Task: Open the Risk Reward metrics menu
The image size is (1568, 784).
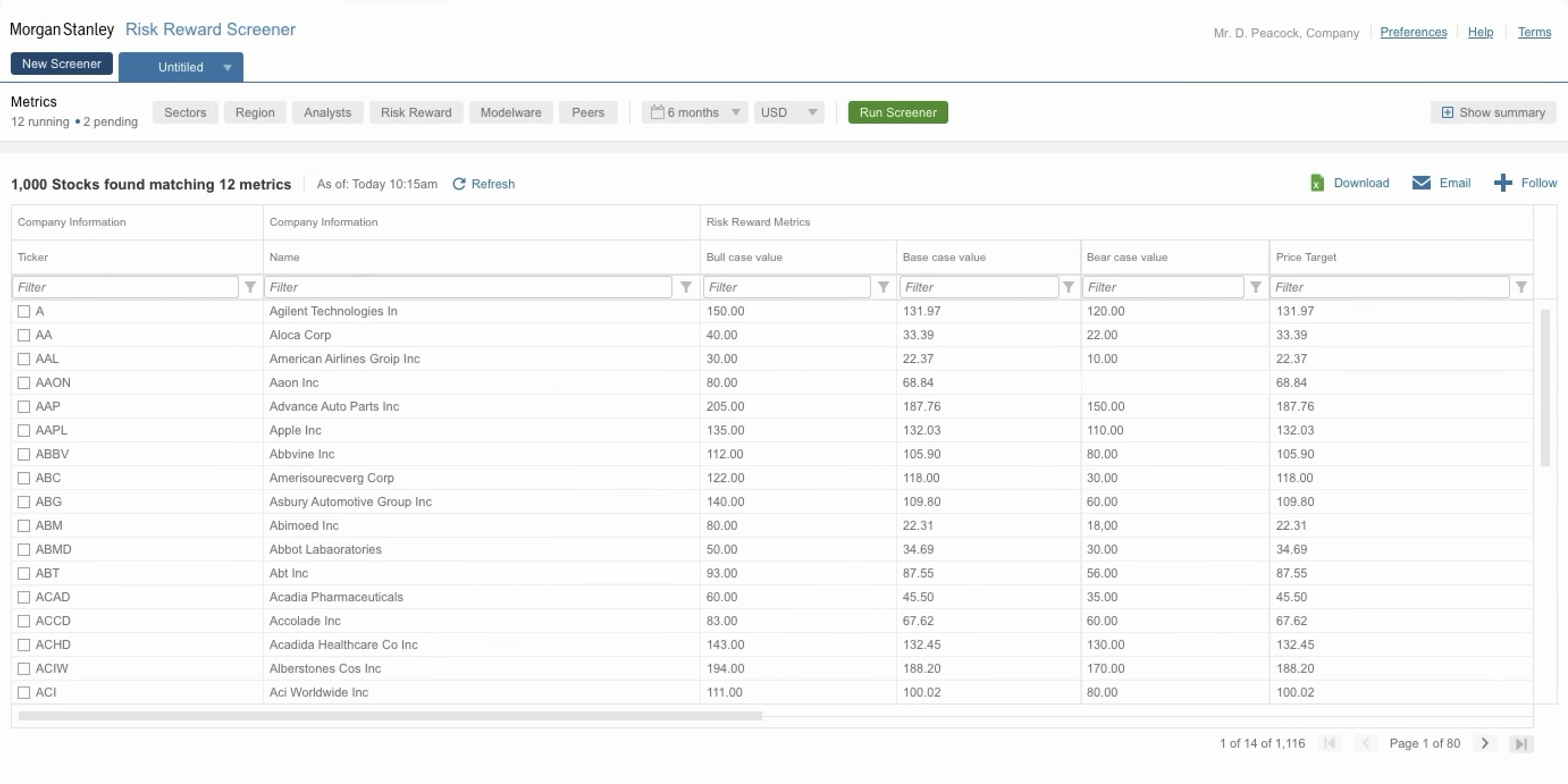Action: [x=416, y=113]
